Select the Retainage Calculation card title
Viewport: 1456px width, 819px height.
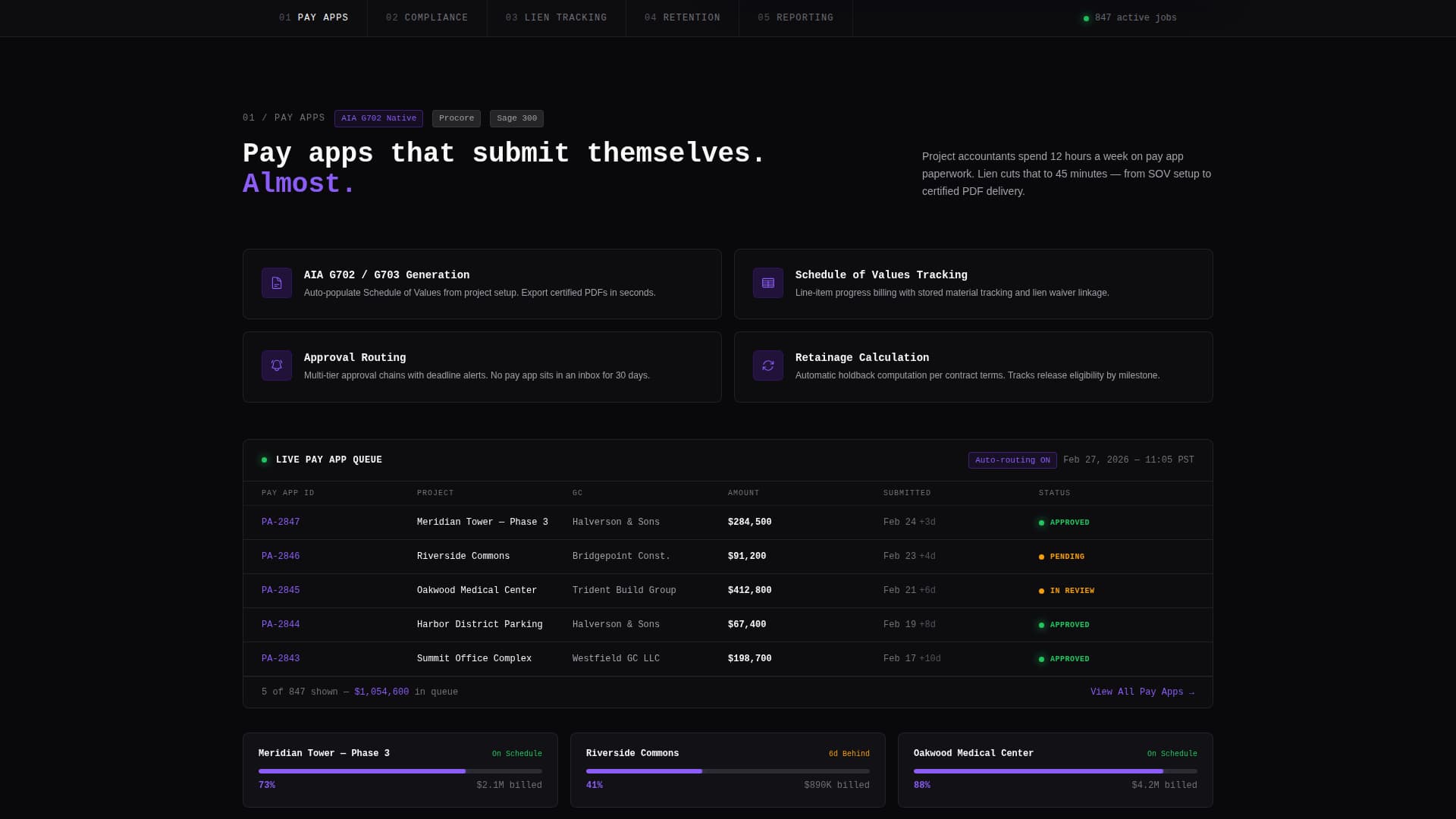pyautogui.click(x=862, y=358)
